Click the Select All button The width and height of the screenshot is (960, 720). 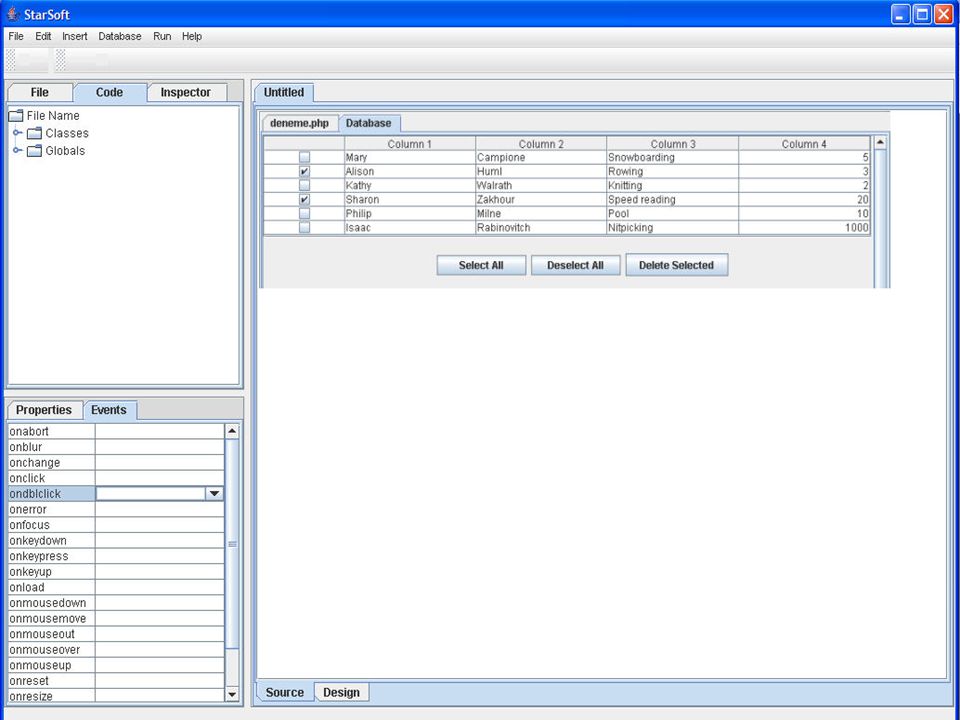481,265
